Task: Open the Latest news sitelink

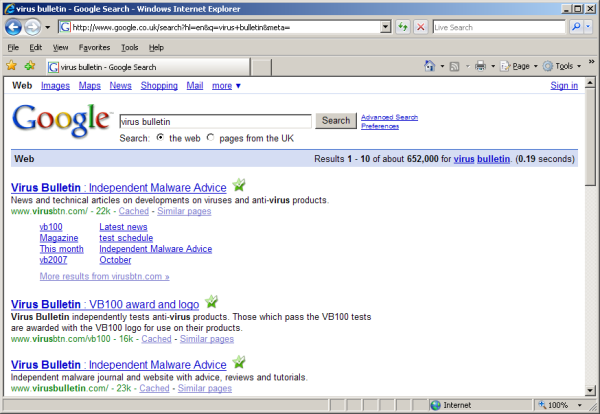Action: point(123,227)
